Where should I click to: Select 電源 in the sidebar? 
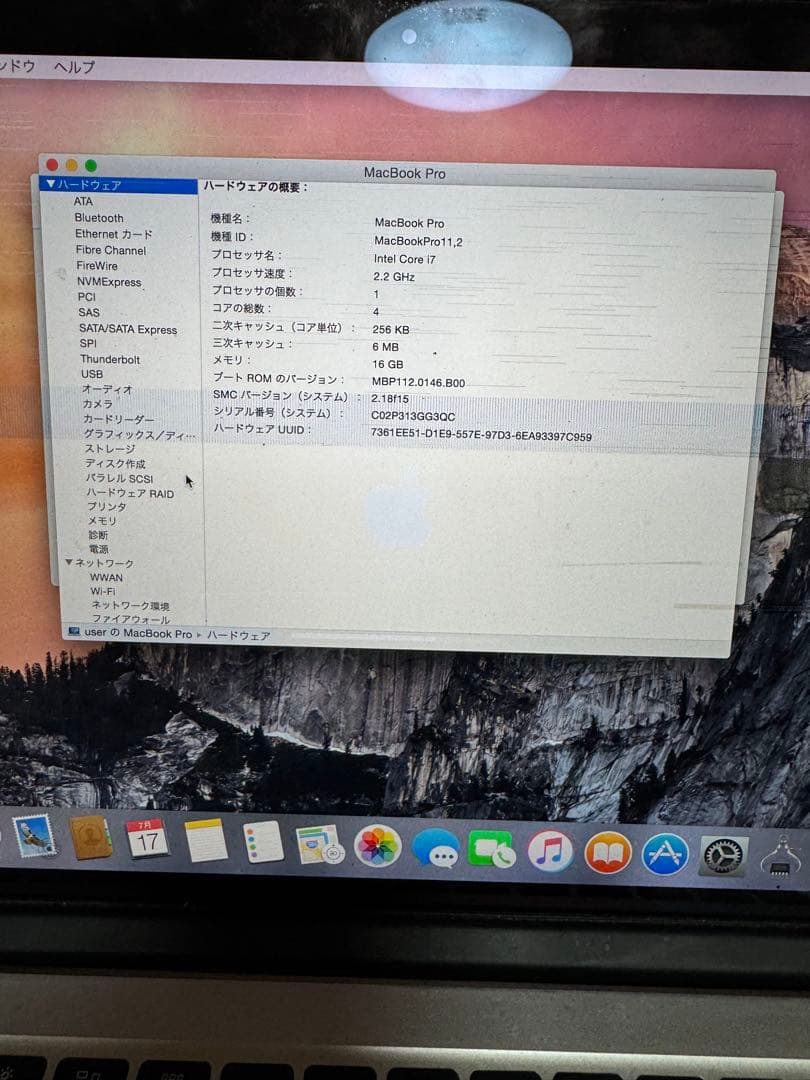(x=98, y=550)
